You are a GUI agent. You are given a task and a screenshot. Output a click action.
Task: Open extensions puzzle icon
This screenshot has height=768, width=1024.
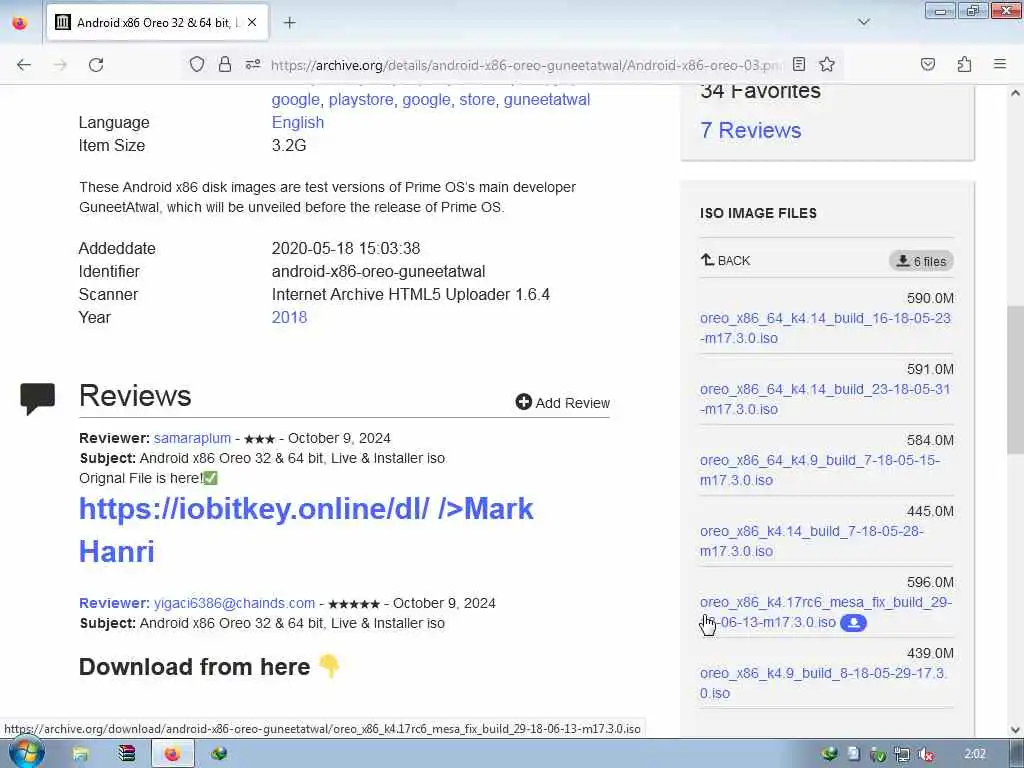(964, 64)
